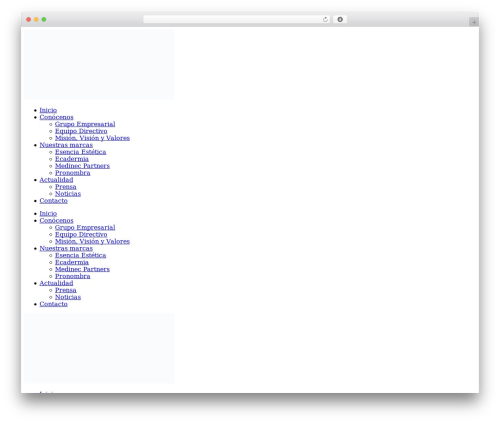Open Contacto in first menu
Image resolution: width=500 pixels, height=423 pixels.
pyautogui.click(x=54, y=201)
